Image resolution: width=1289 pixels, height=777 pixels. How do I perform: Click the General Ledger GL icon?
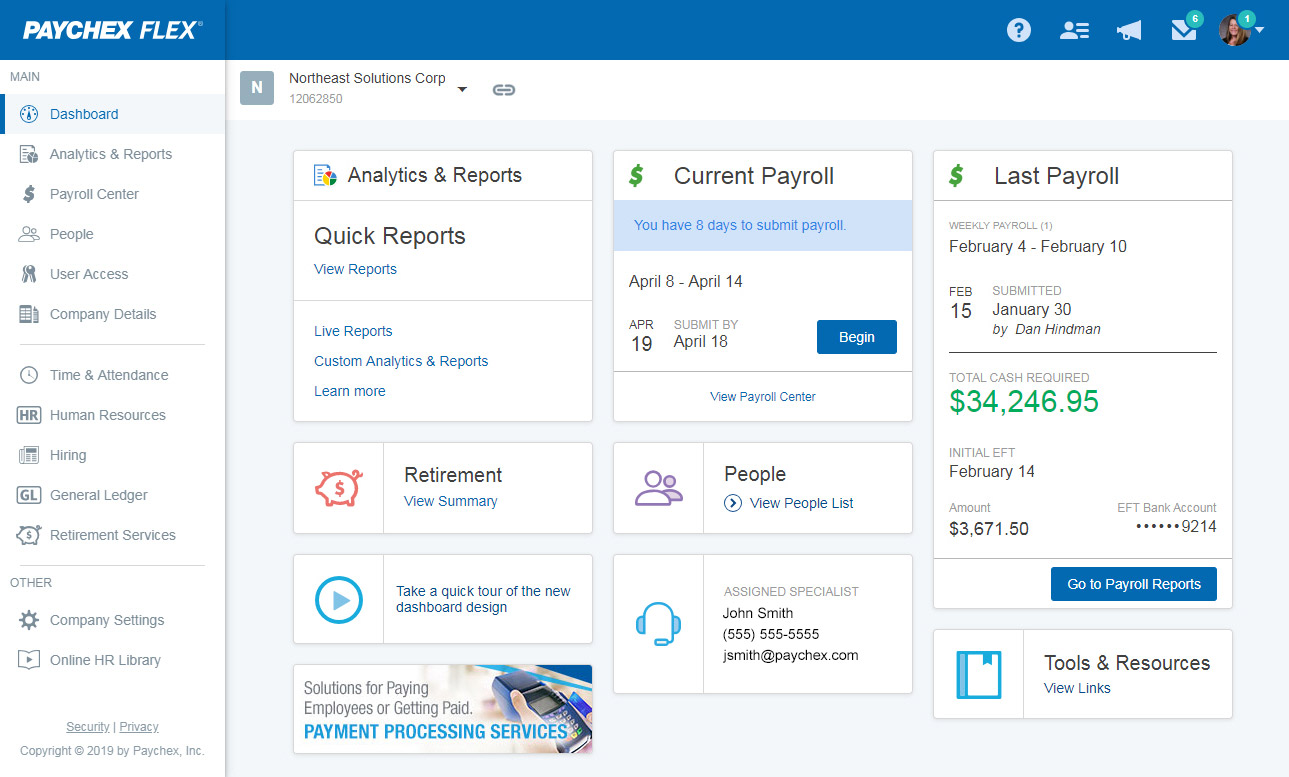29,495
